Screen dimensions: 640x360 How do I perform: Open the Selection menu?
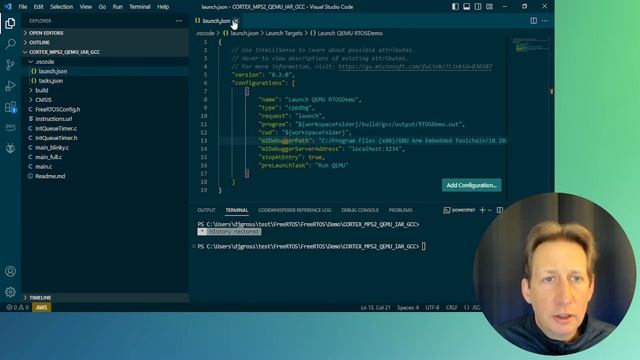coord(61,7)
